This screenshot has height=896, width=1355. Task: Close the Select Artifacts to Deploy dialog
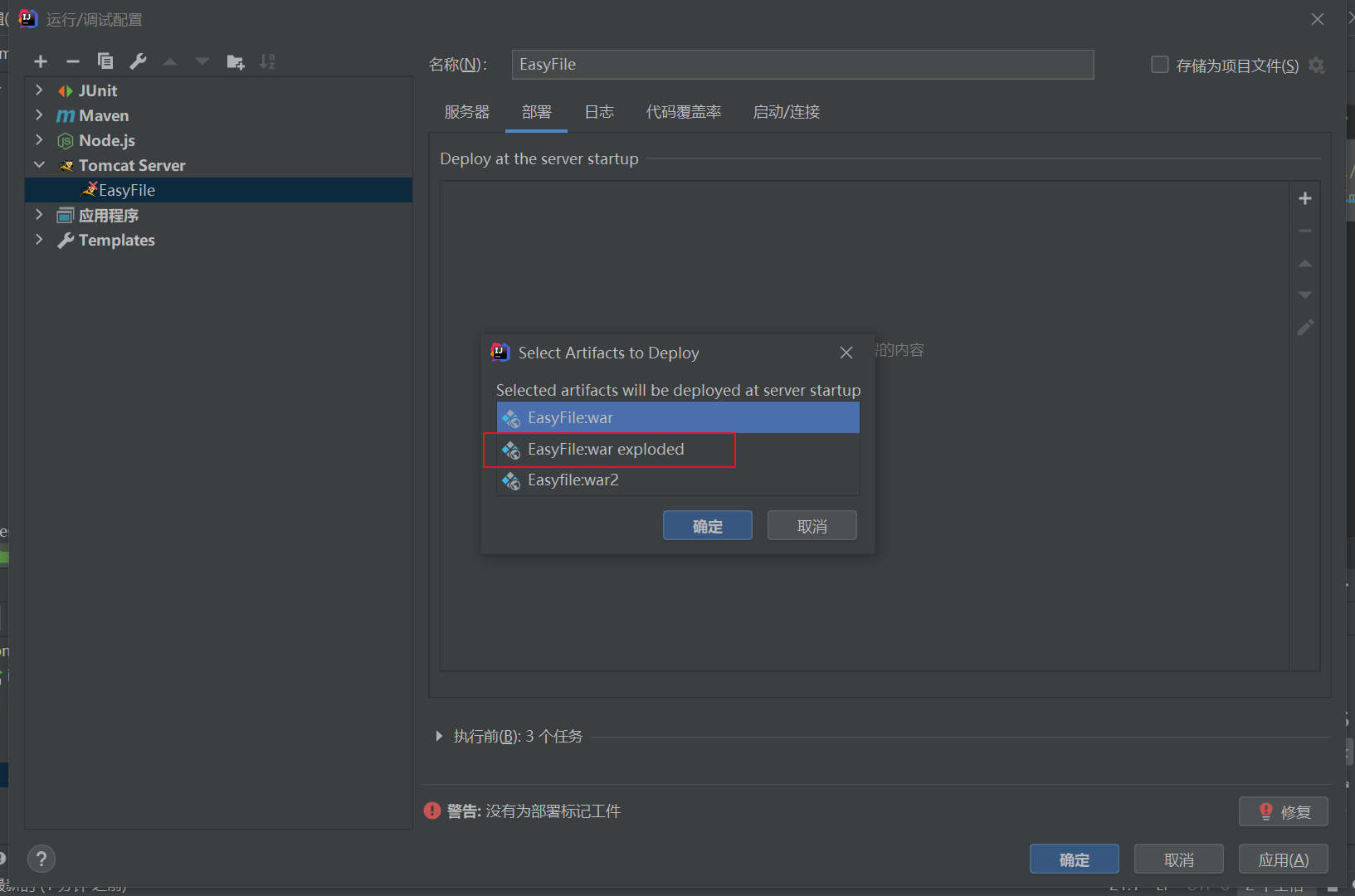pos(846,353)
